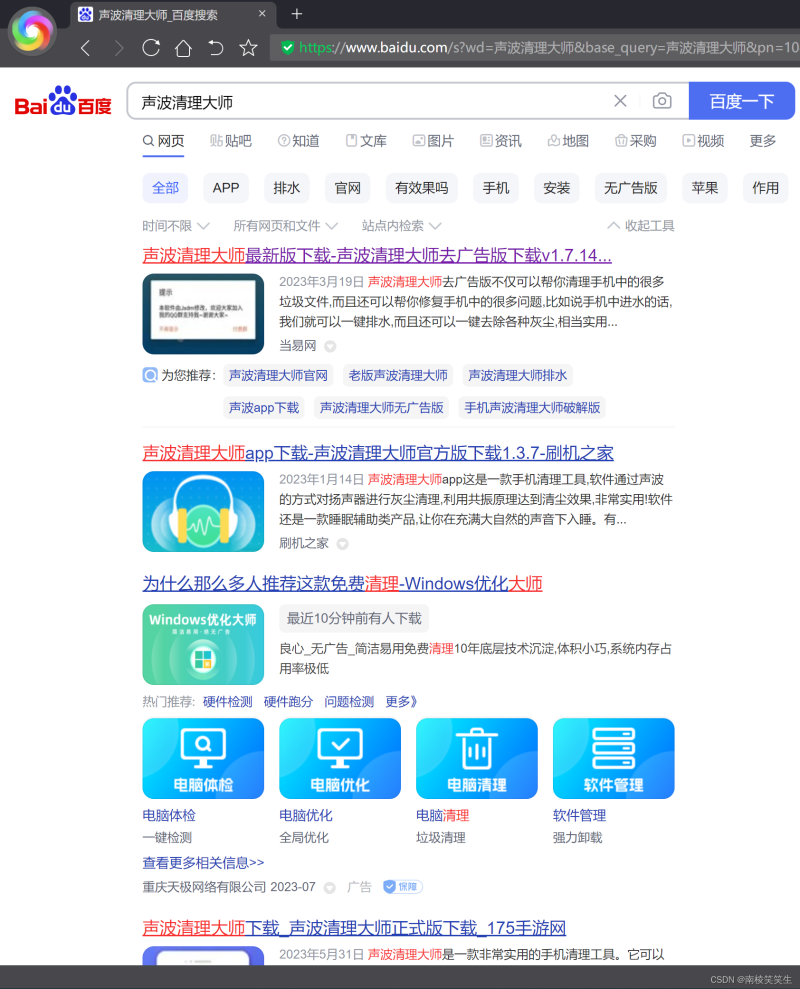This screenshot has width=800, height=989.
Task: Open the 声波清理大师去广告版下载 result link
Action: (377, 255)
